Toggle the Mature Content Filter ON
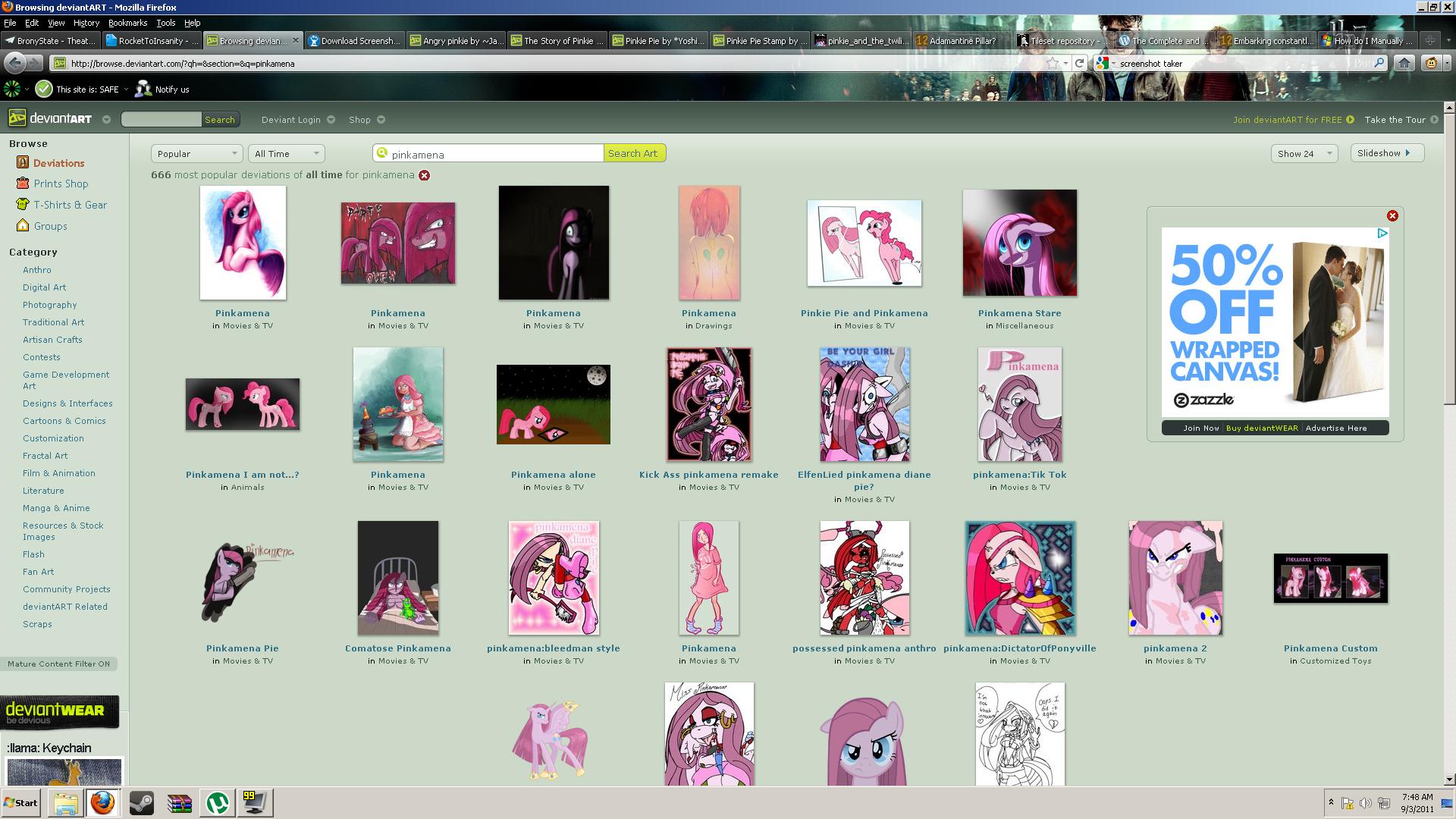The height and width of the screenshot is (819, 1456). [x=58, y=664]
